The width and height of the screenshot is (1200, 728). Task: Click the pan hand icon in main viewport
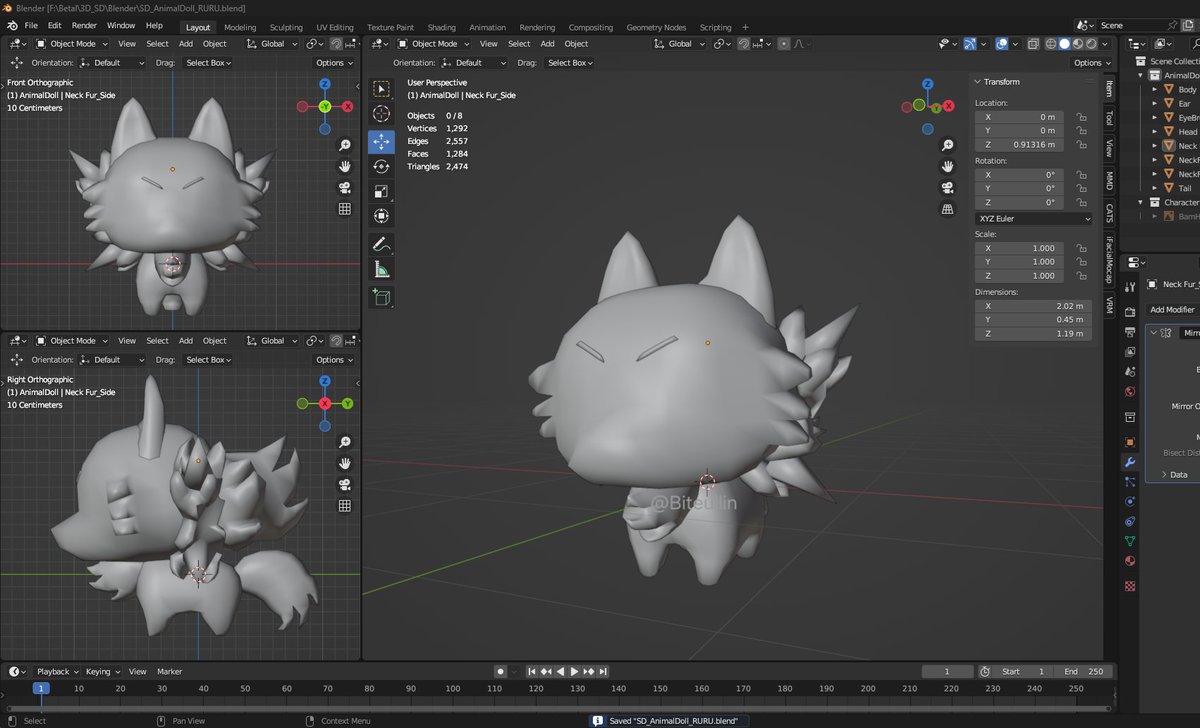(x=948, y=166)
